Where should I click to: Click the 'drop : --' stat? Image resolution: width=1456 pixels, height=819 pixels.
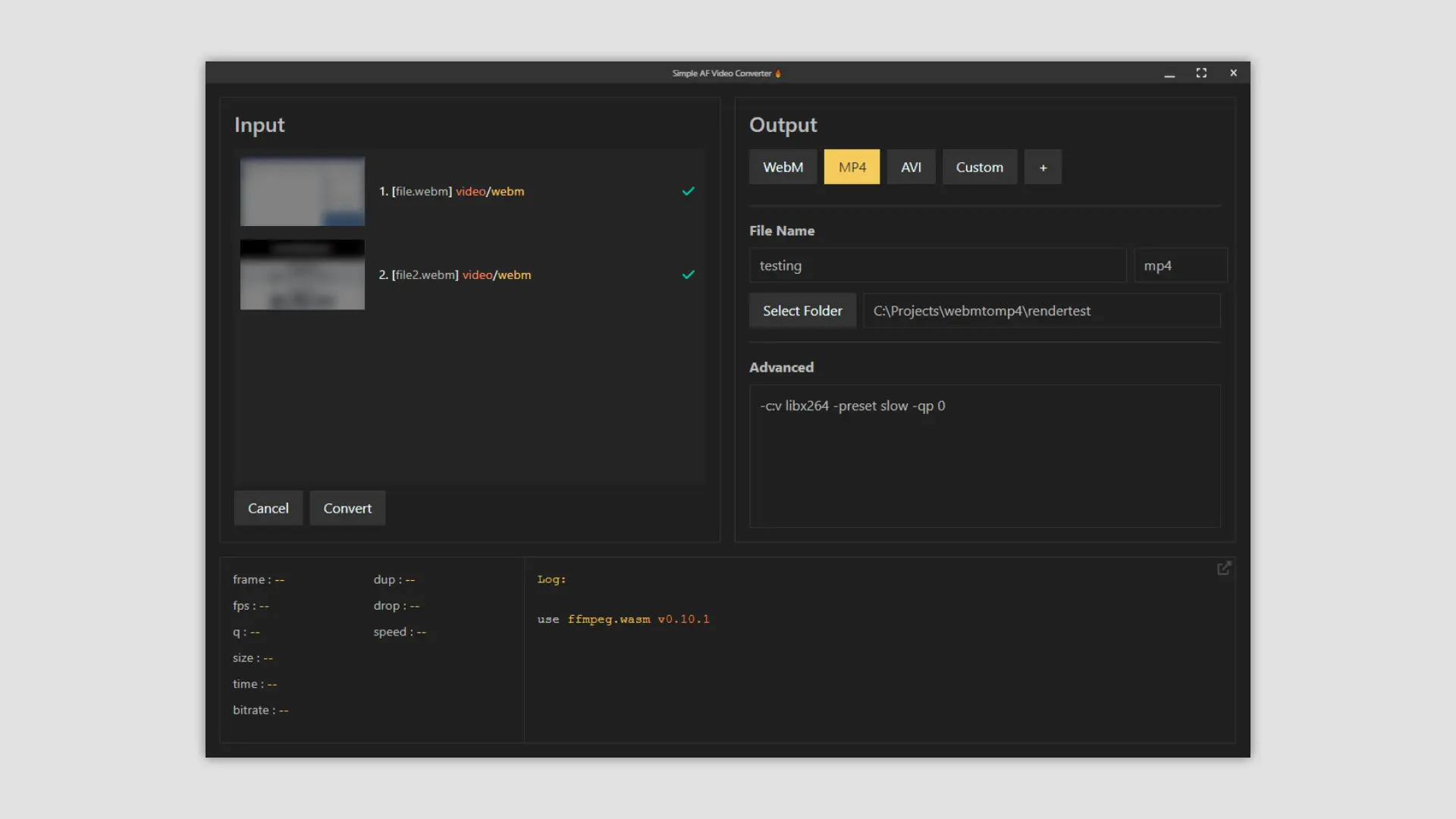coord(397,605)
